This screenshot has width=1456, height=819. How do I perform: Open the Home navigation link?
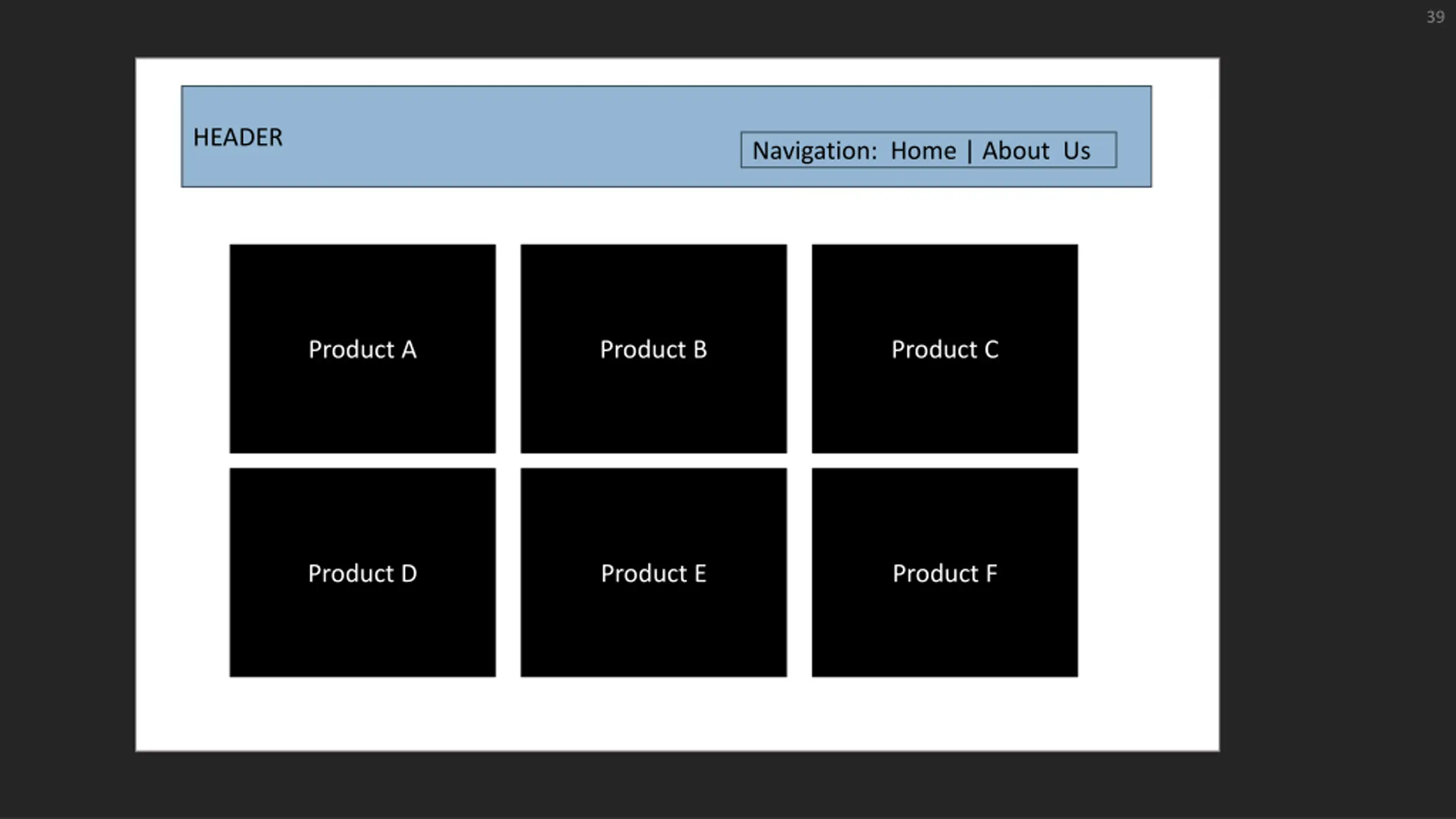[x=923, y=151]
